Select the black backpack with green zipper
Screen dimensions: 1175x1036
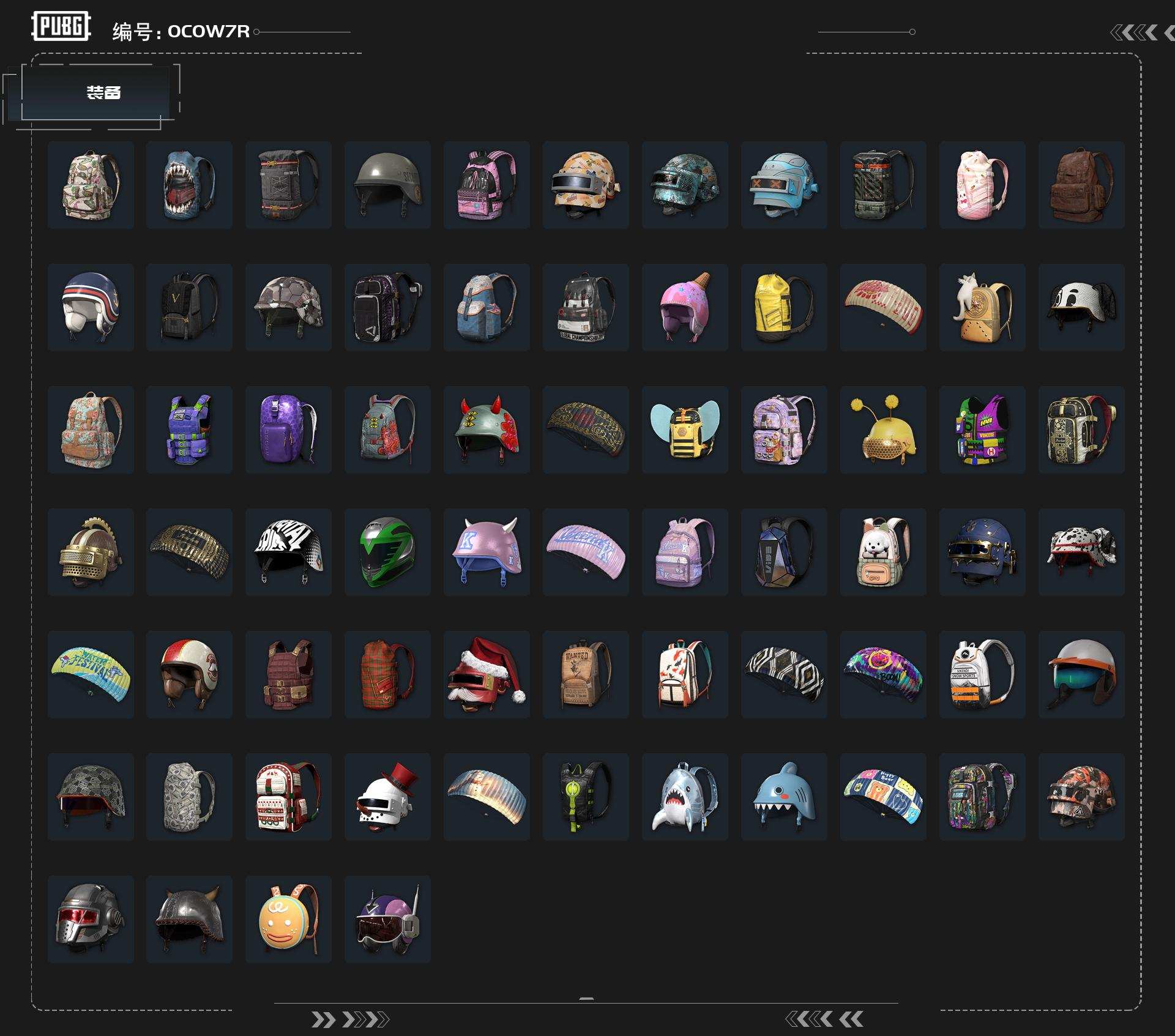pyautogui.click(x=586, y=797)
